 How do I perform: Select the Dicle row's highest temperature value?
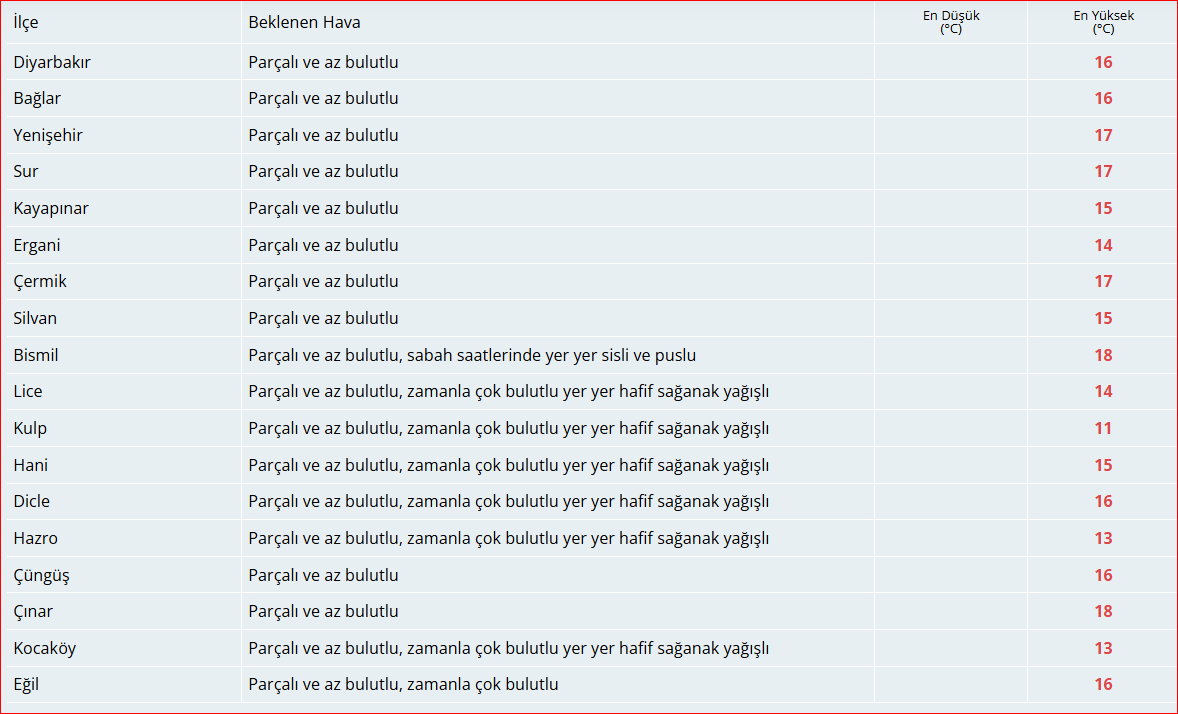pos(1103,501)
